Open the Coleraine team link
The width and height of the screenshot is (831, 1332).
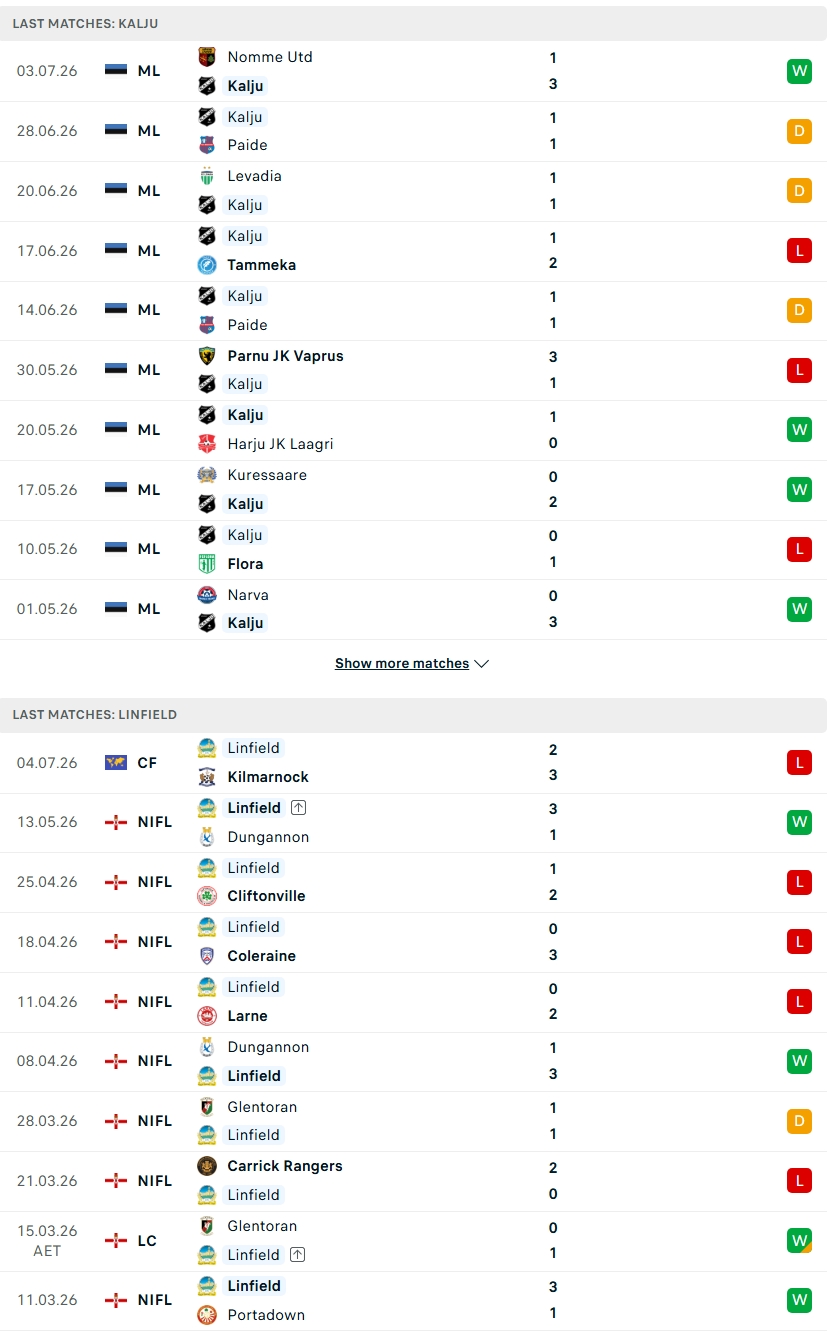[261, 956]
